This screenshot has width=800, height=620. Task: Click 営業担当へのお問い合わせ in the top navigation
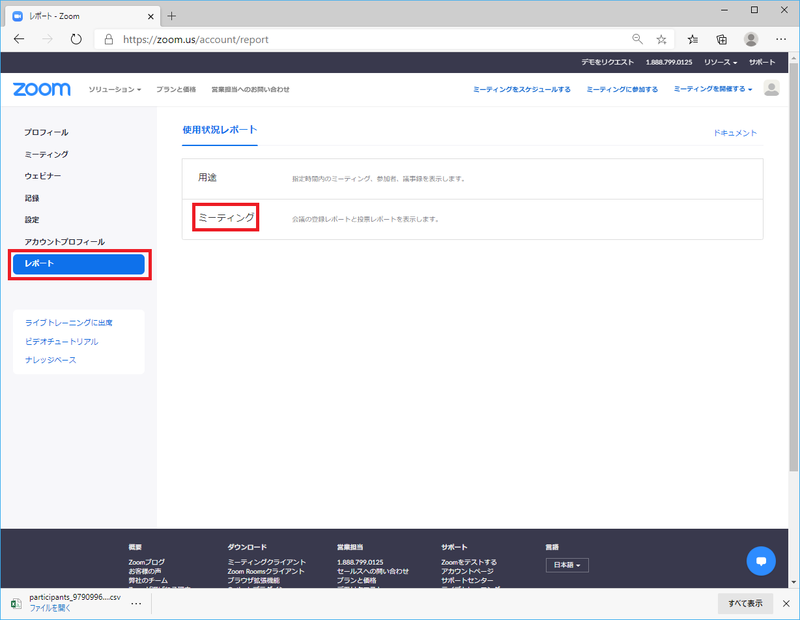pos(251,89)
